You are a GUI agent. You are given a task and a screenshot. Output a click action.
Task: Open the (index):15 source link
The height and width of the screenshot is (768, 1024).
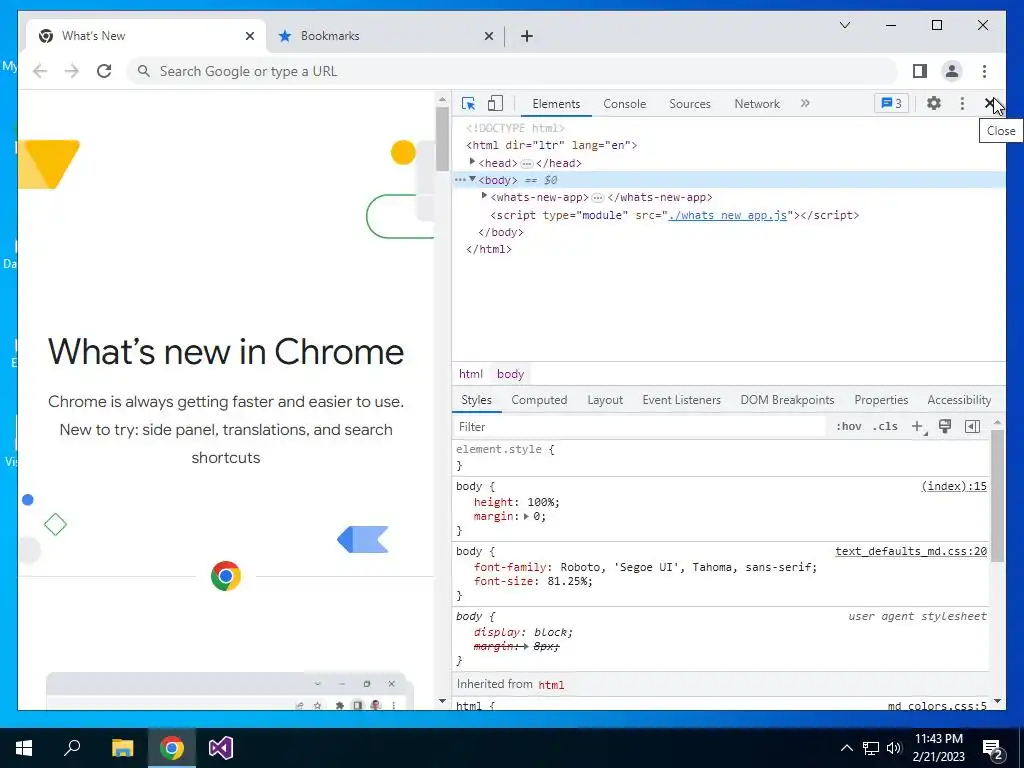point(953,486)
